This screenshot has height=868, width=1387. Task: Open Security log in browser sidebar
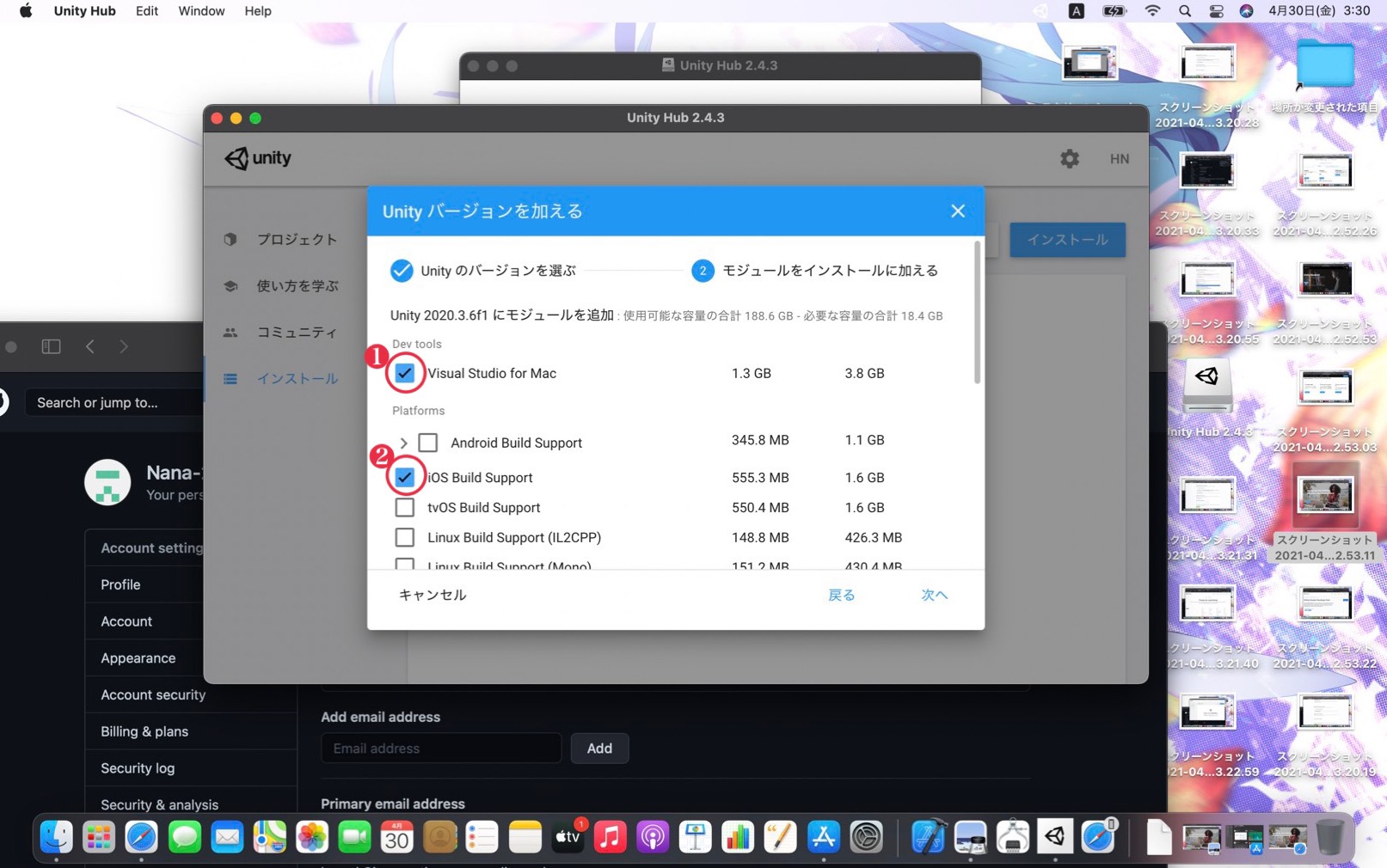pos(138,768)
